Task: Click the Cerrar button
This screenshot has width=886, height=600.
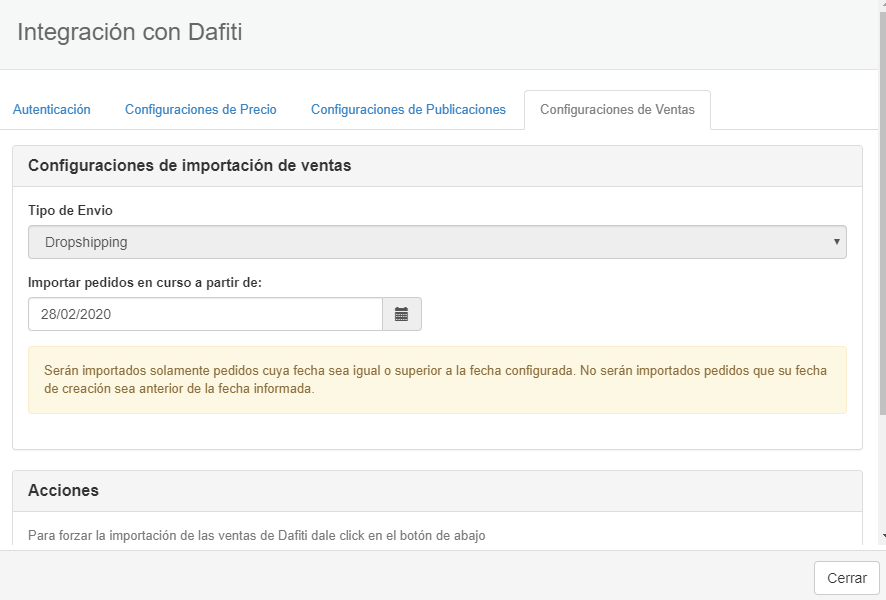Action: [846, 578]
